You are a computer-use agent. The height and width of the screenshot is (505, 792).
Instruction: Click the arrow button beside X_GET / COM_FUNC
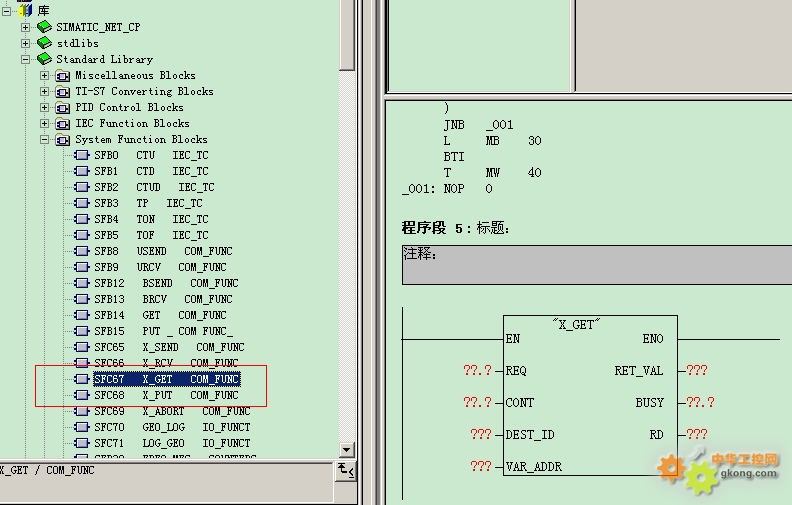pyautogui.click(x=346, y=471)
